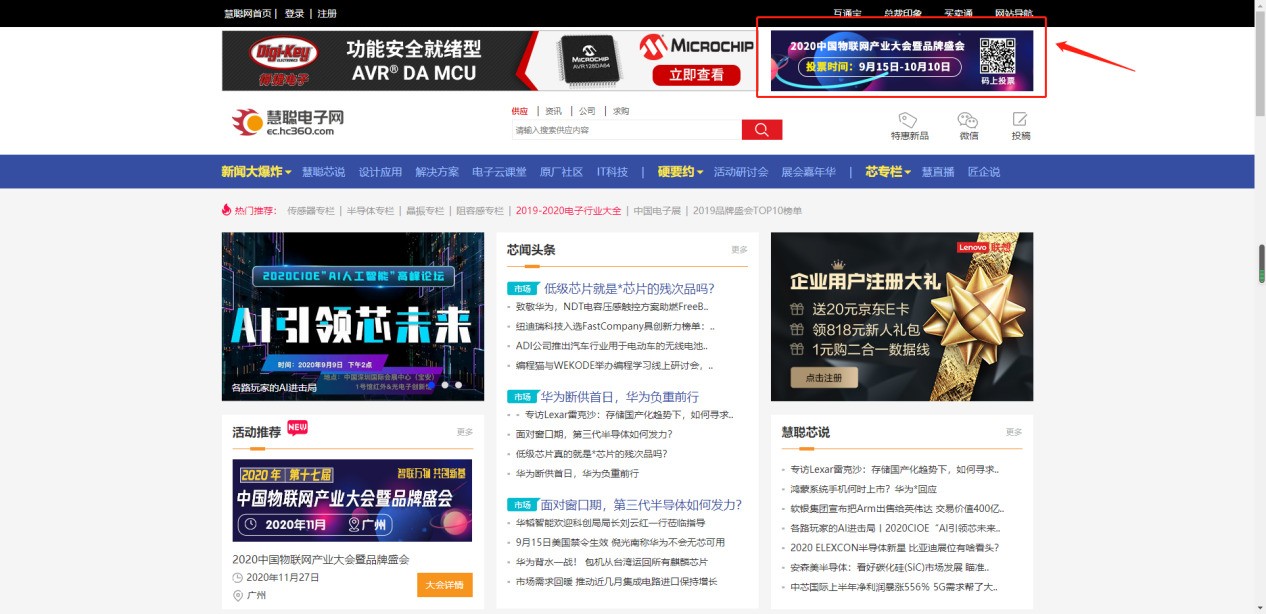Click 慧聪网首页 link in top bar

tap(248, 14)
